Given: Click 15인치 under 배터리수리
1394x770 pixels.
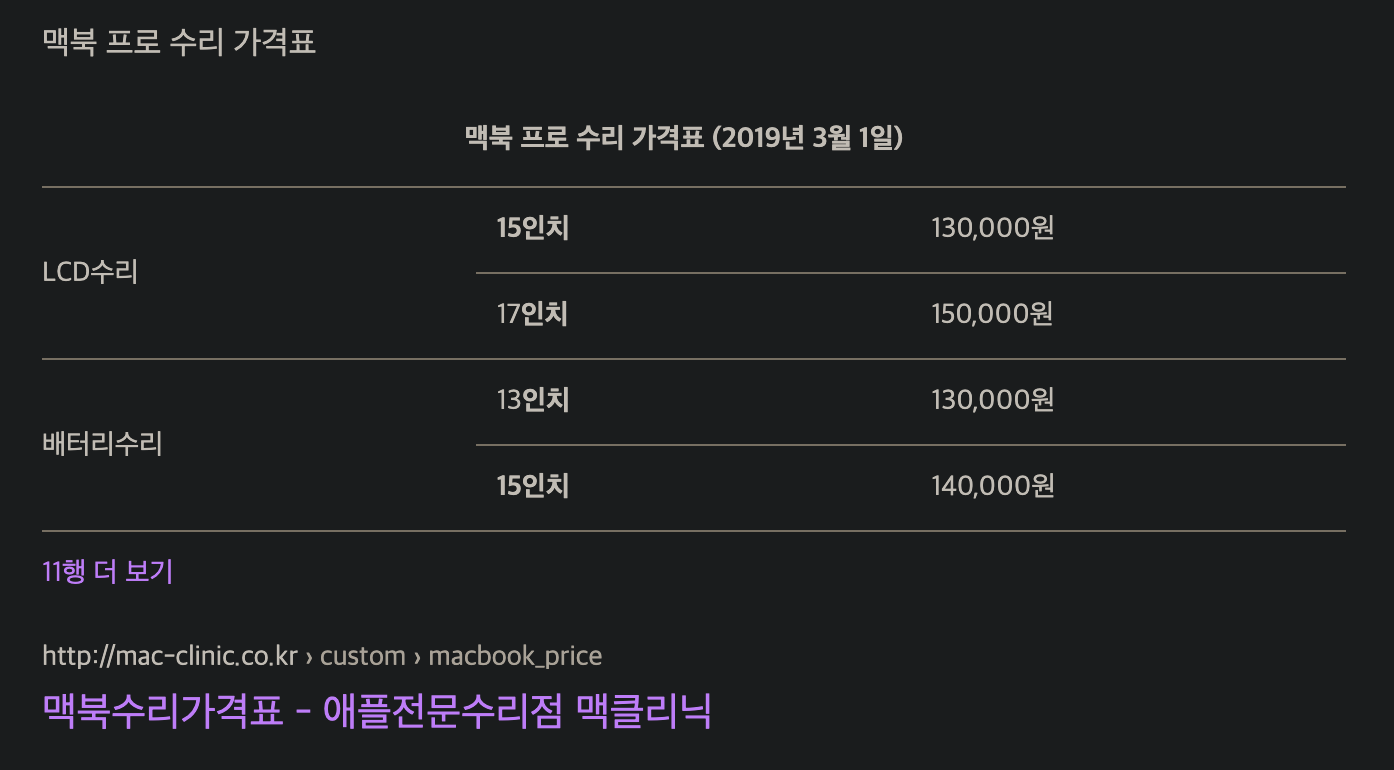Looking at the screenshot, I should point(532,487).
